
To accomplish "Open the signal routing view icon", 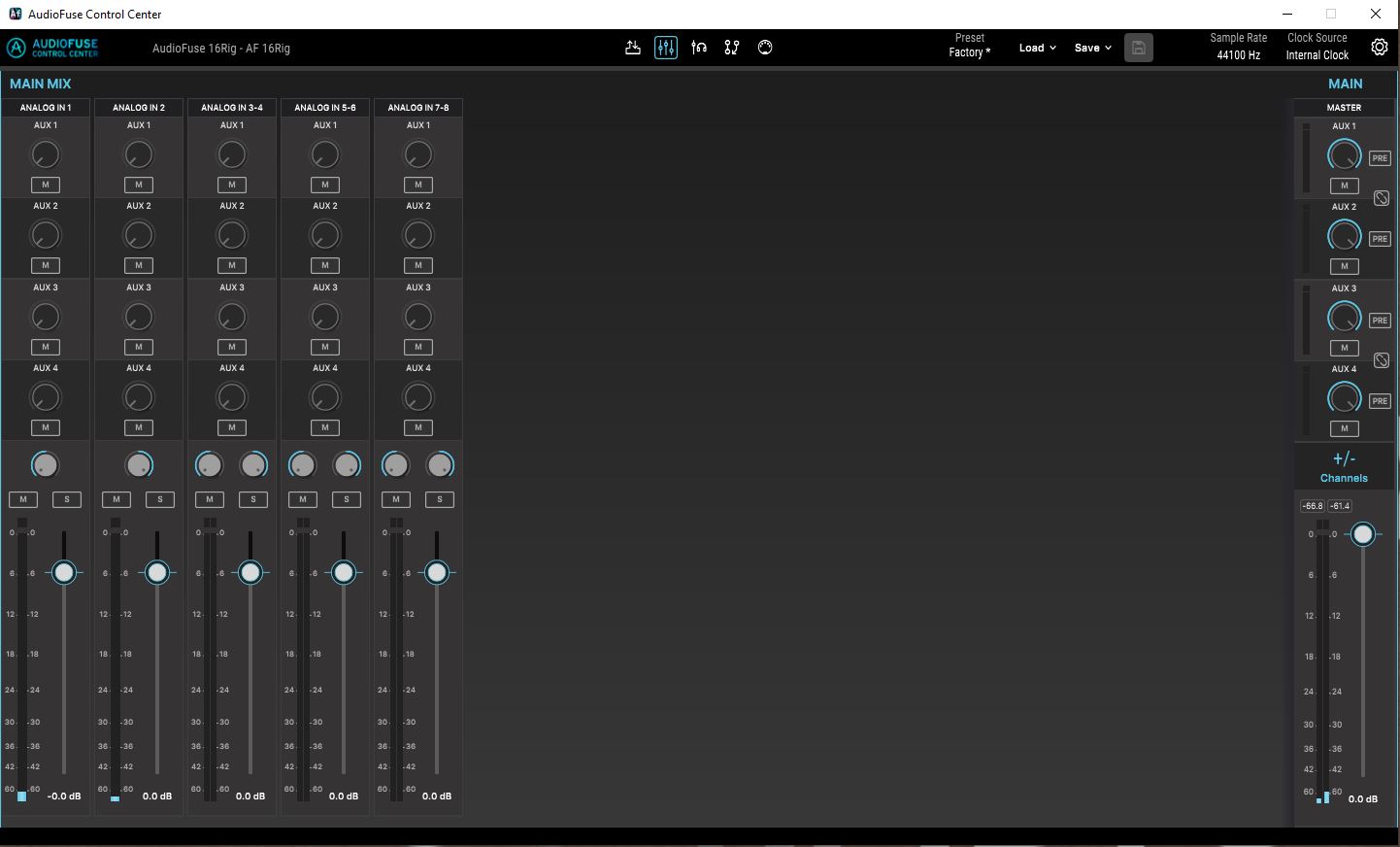I will pyautogui.click(x=732, y=47).
